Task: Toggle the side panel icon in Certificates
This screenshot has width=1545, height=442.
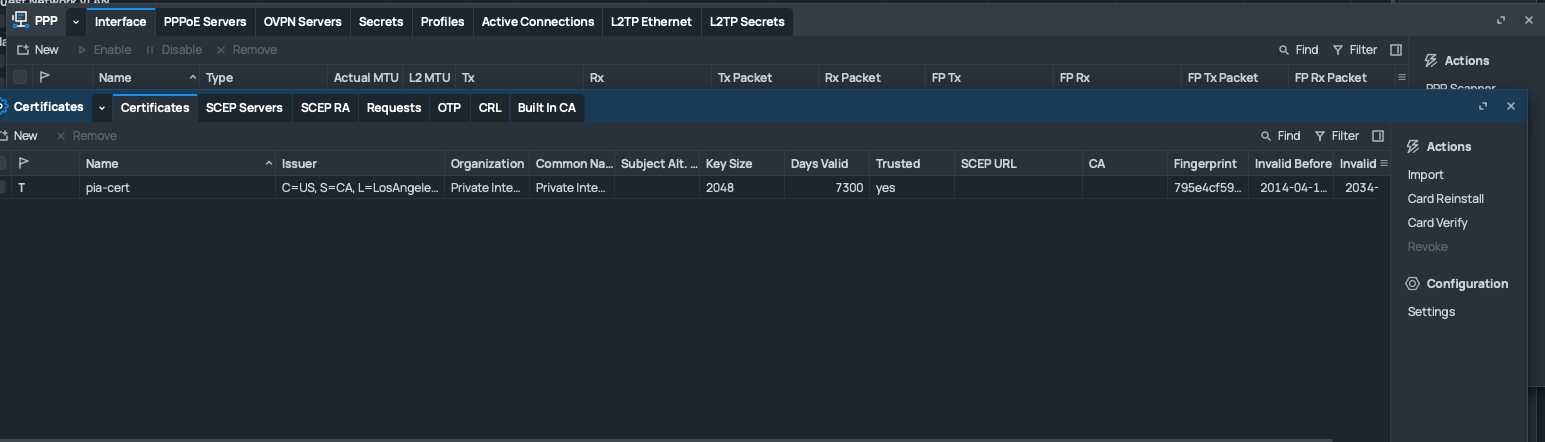Action: pyautogui.click(x=1378, y=136)
